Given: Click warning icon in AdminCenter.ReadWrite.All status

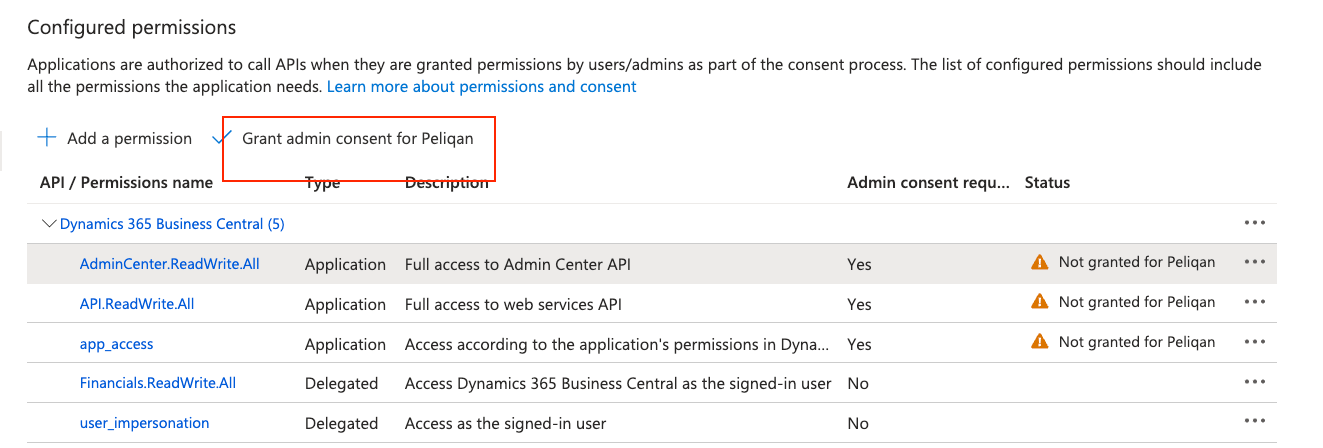Looking at the screenshot, I should tap(1040, 262).
